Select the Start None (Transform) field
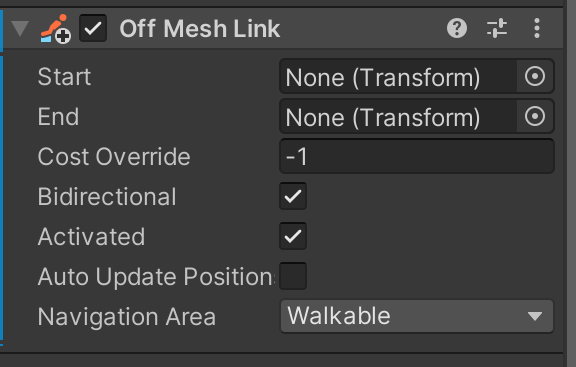 click(398, 77)
